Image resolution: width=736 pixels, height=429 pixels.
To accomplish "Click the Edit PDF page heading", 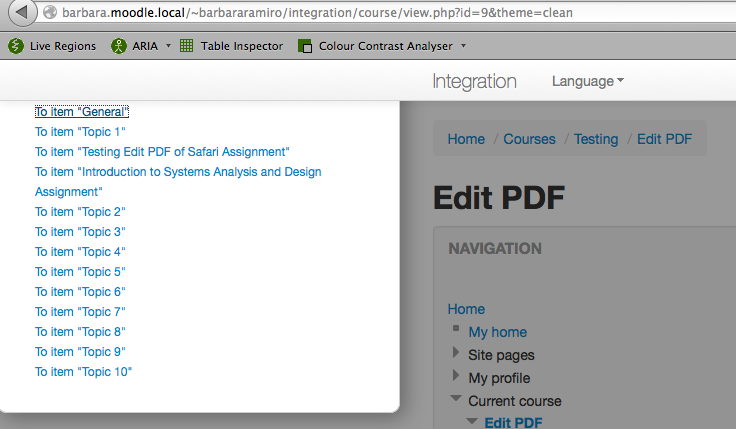I will 498,198.
